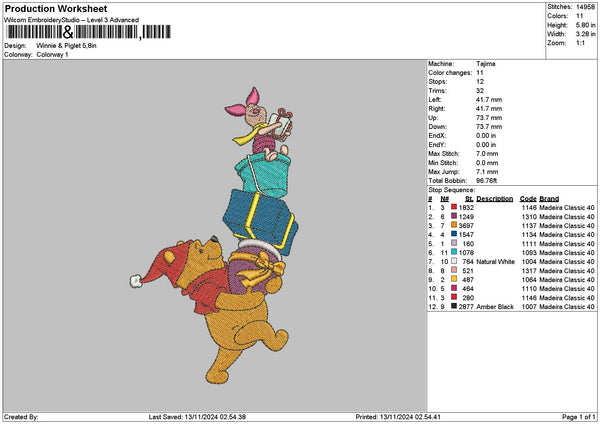
Task: Click the "Down:" measurement label
Action: (437, 127)
